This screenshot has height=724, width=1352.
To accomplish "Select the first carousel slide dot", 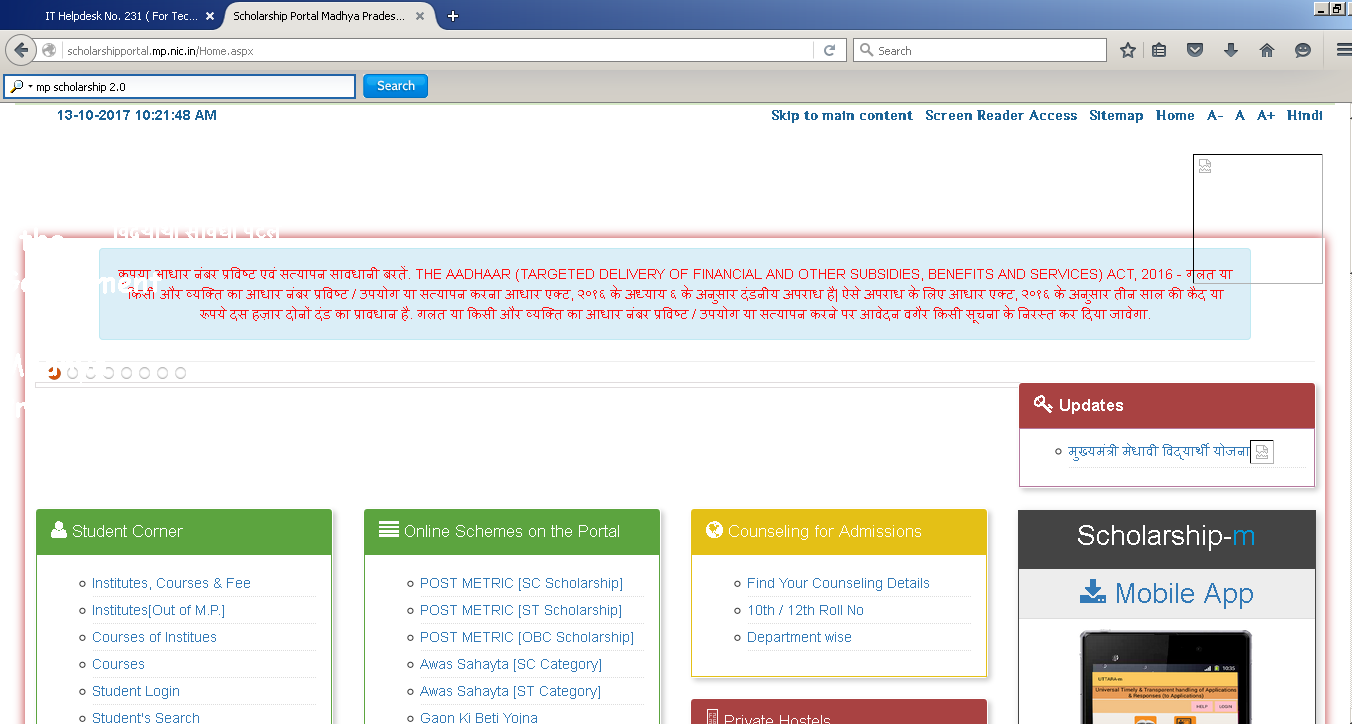I will point(54,373).
